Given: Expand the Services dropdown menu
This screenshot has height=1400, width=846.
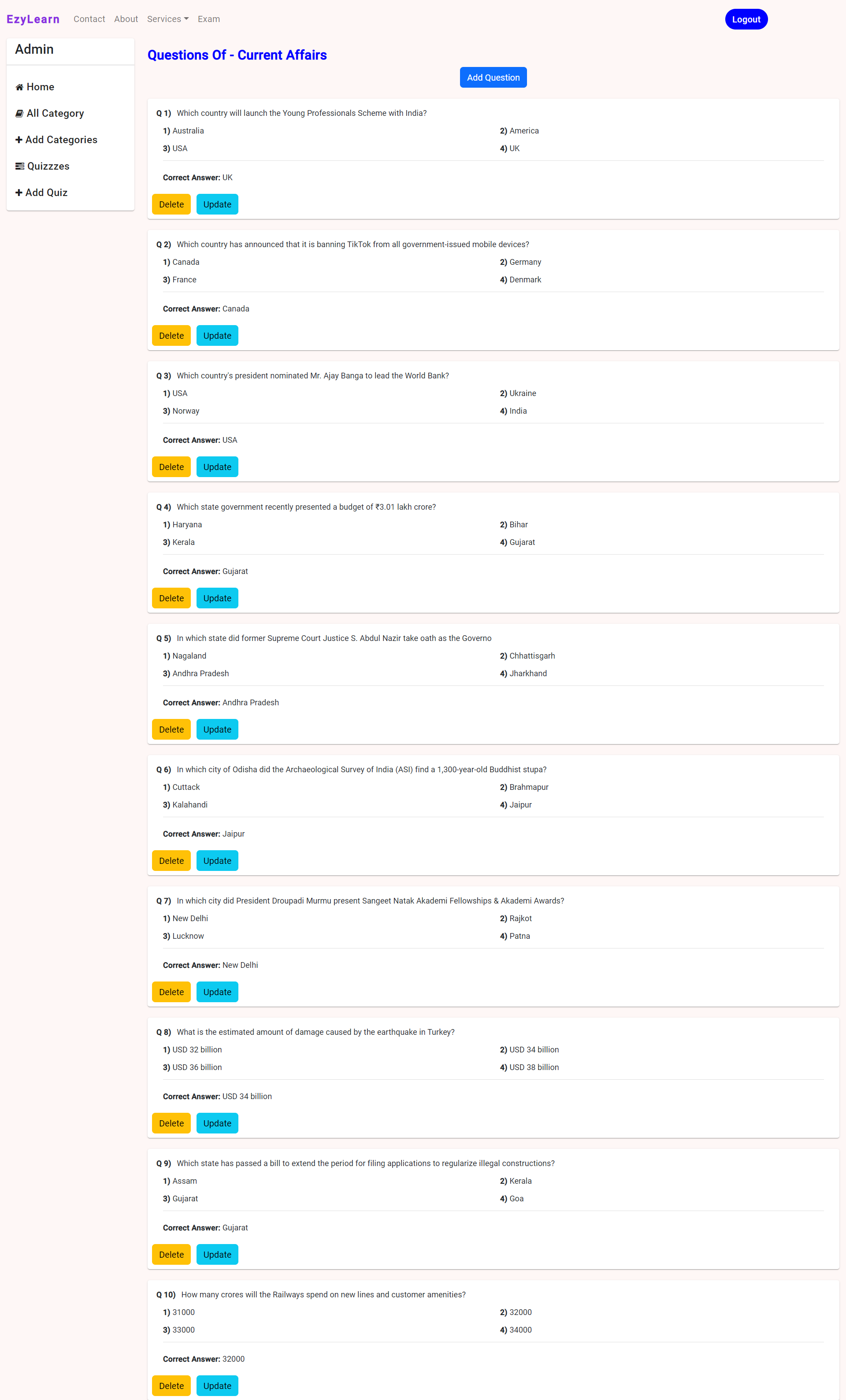Looking at the screenshot, I should [167, 19].
